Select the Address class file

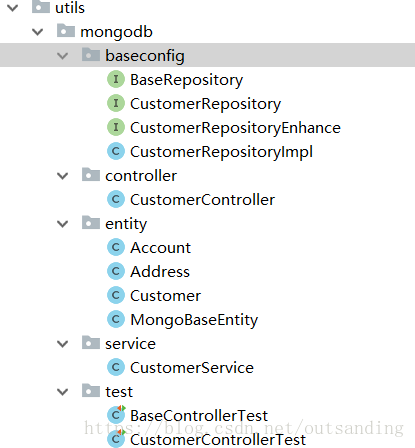(x=160, y=272)
